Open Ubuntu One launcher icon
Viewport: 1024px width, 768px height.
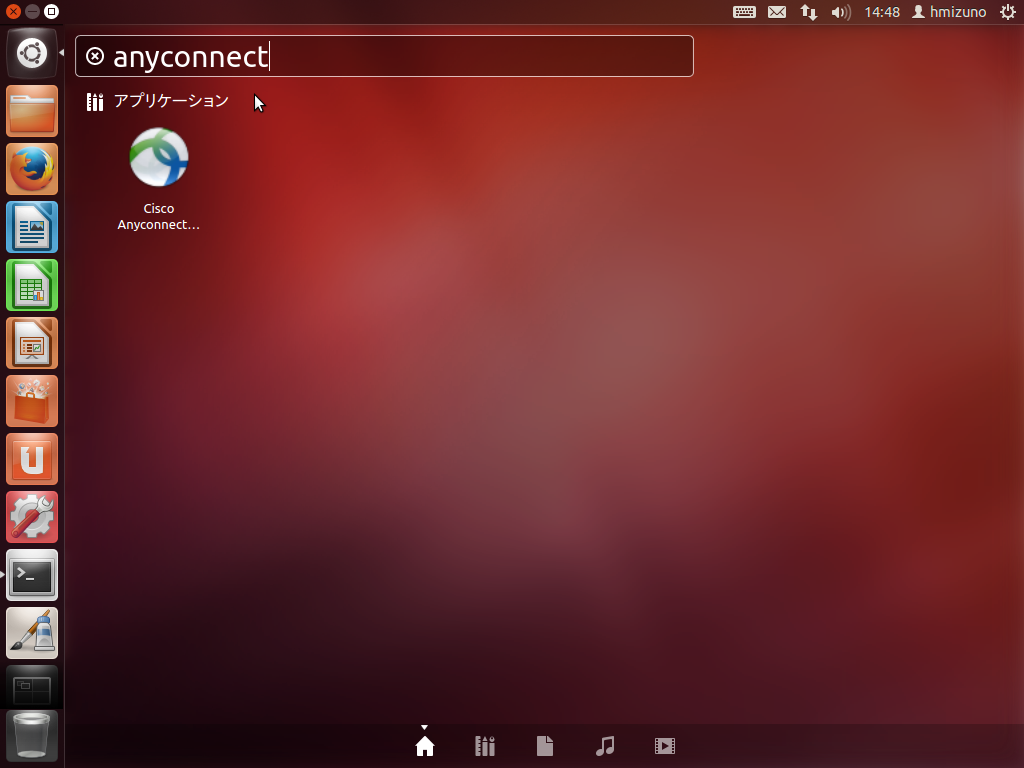[x=32, y=459]
